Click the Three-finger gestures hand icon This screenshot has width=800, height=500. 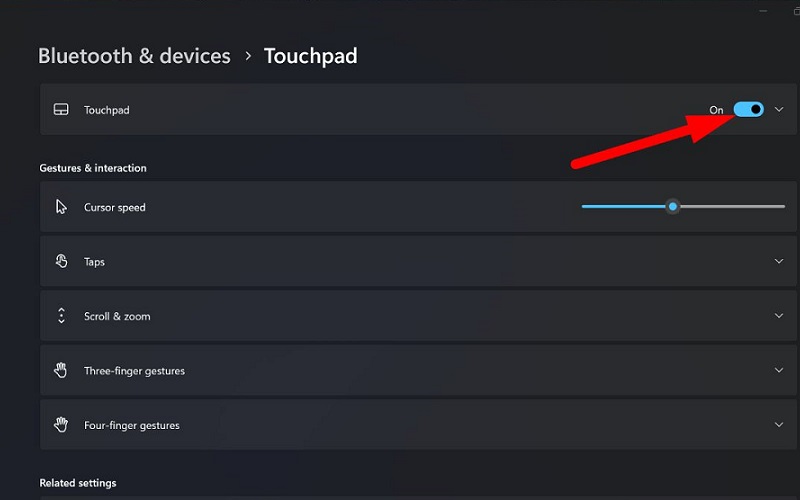point(61,371)
